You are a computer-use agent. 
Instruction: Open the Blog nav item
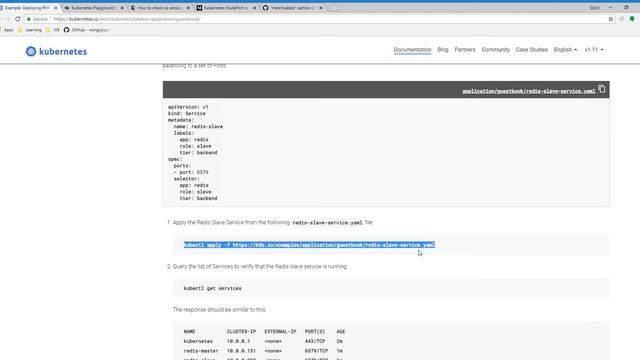[443, 50]
